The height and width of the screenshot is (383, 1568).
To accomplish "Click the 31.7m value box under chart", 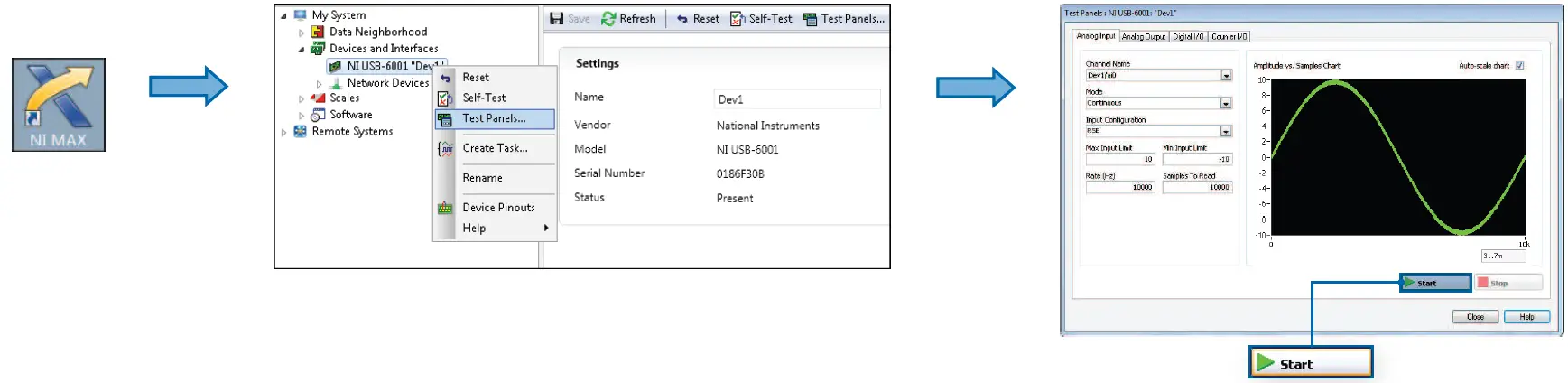I will (1503, 257).
